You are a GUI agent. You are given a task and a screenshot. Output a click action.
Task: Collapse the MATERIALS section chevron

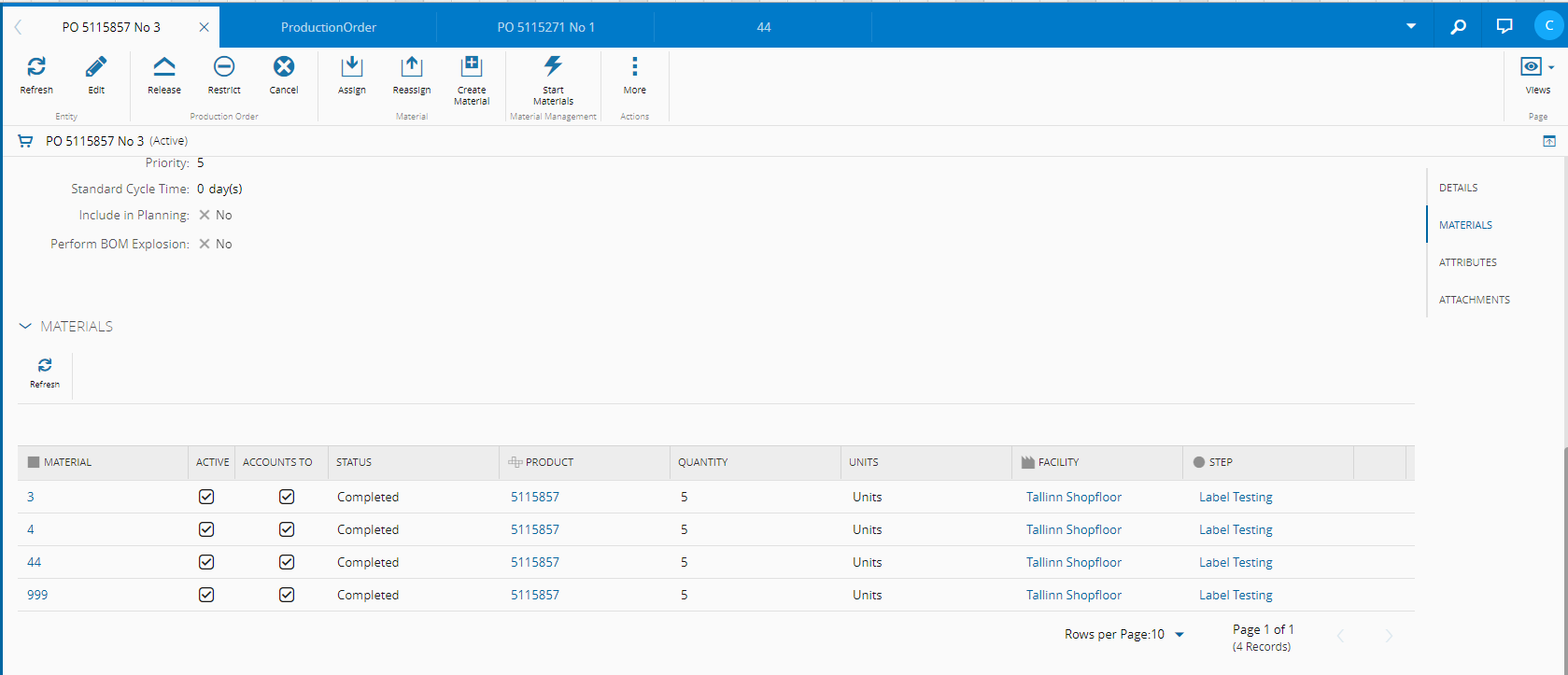pyautogui.click(x=25, y=326)
